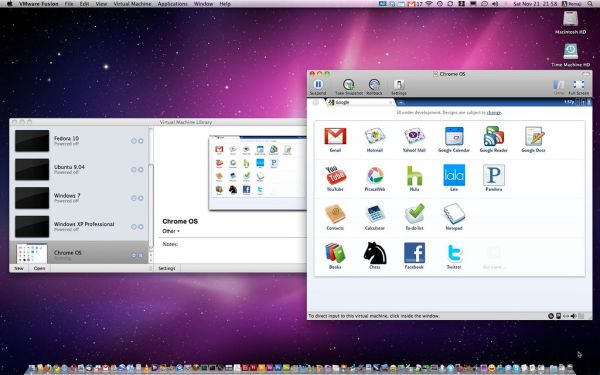
Task: Open the Google Docs app icon
Action: pos(533,140)
